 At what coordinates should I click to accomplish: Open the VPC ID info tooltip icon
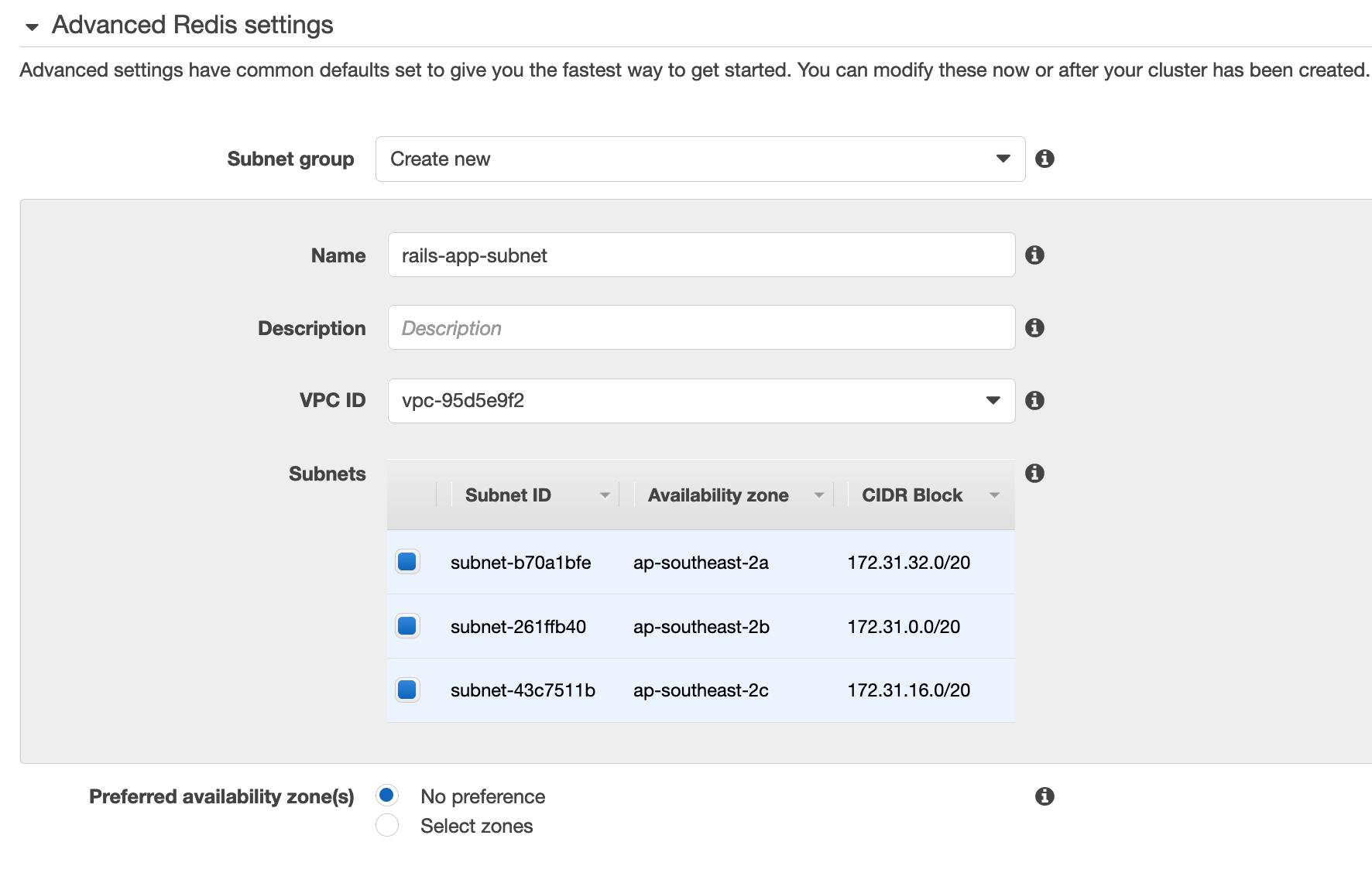[x=1034, y=400]
